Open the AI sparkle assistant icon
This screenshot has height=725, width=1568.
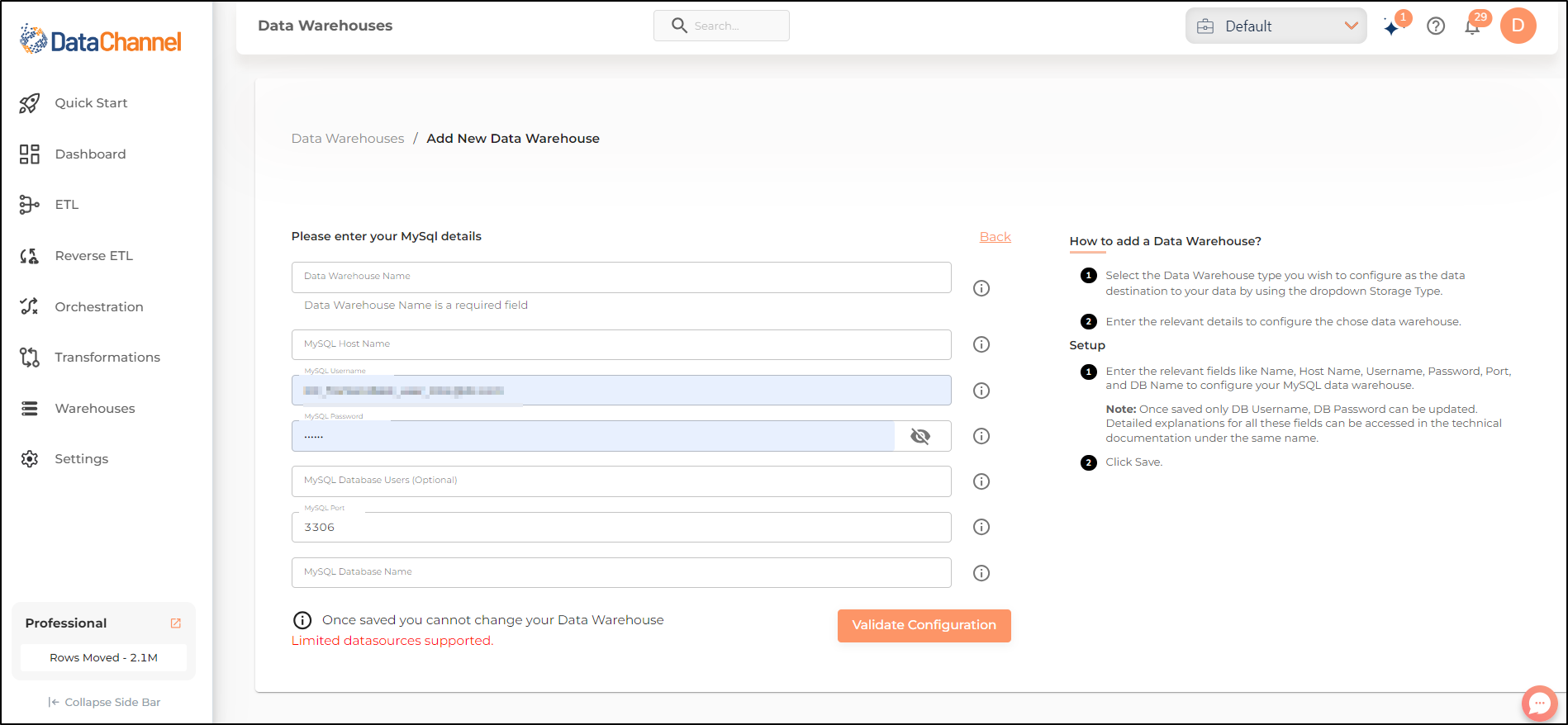click(1393, 27)
